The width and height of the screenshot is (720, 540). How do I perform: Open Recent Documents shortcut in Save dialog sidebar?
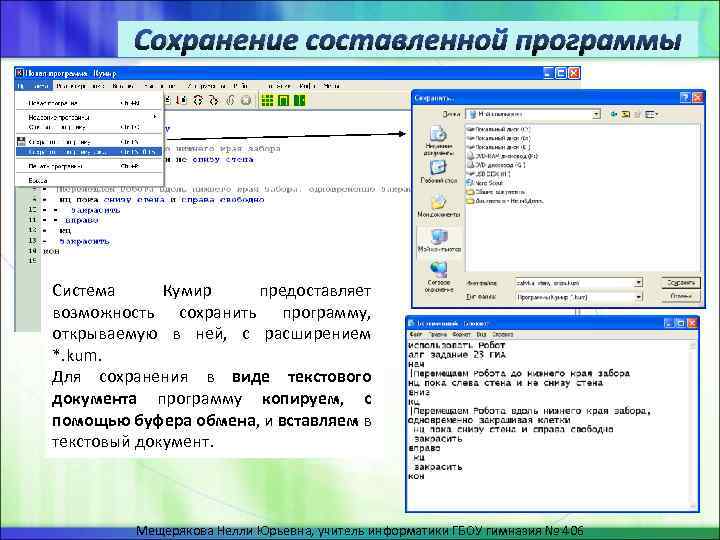439,140
